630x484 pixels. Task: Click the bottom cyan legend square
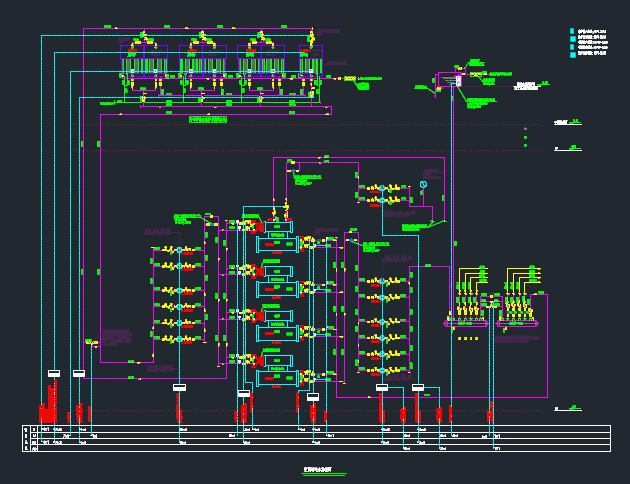[x=573, y=55]
